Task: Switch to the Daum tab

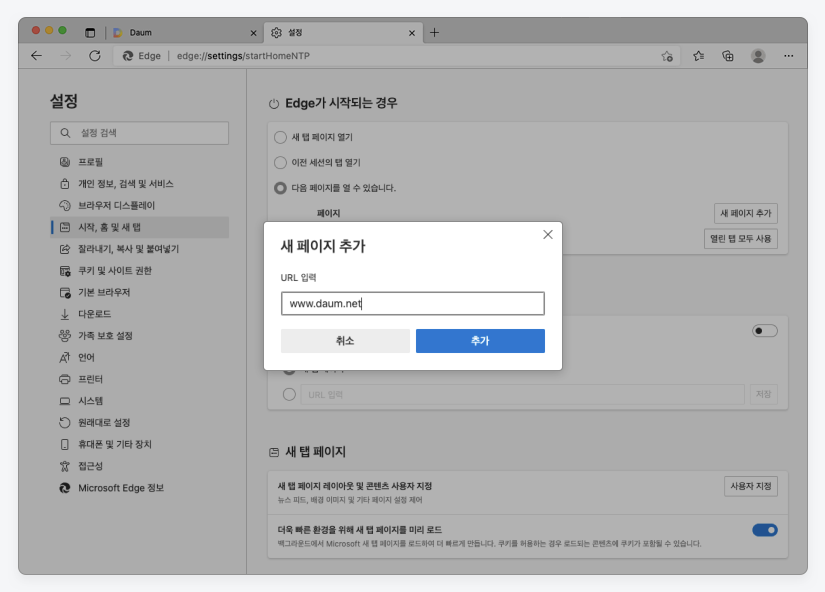Action: (184, 33)
